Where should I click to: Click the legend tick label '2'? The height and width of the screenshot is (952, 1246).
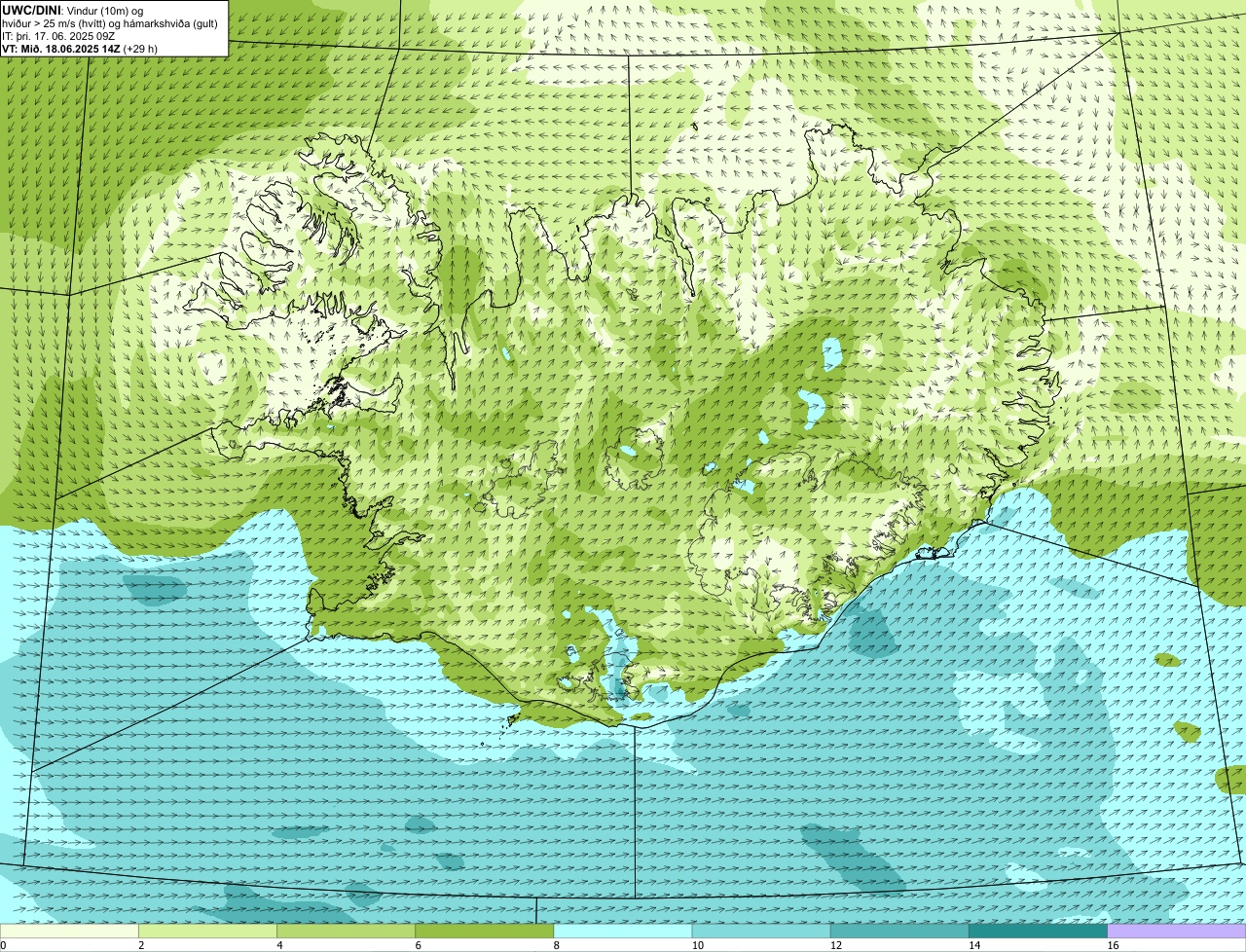[141, 945]
